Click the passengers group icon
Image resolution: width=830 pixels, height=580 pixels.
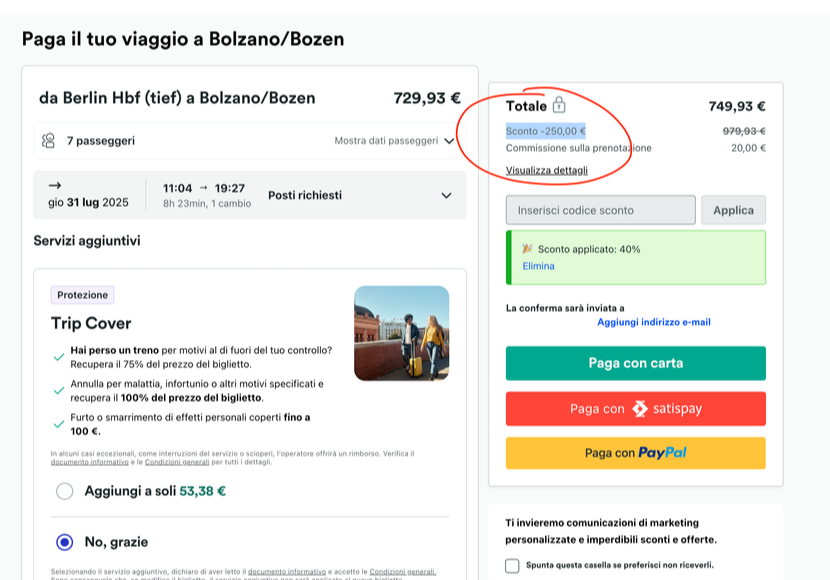pos(48,141)
